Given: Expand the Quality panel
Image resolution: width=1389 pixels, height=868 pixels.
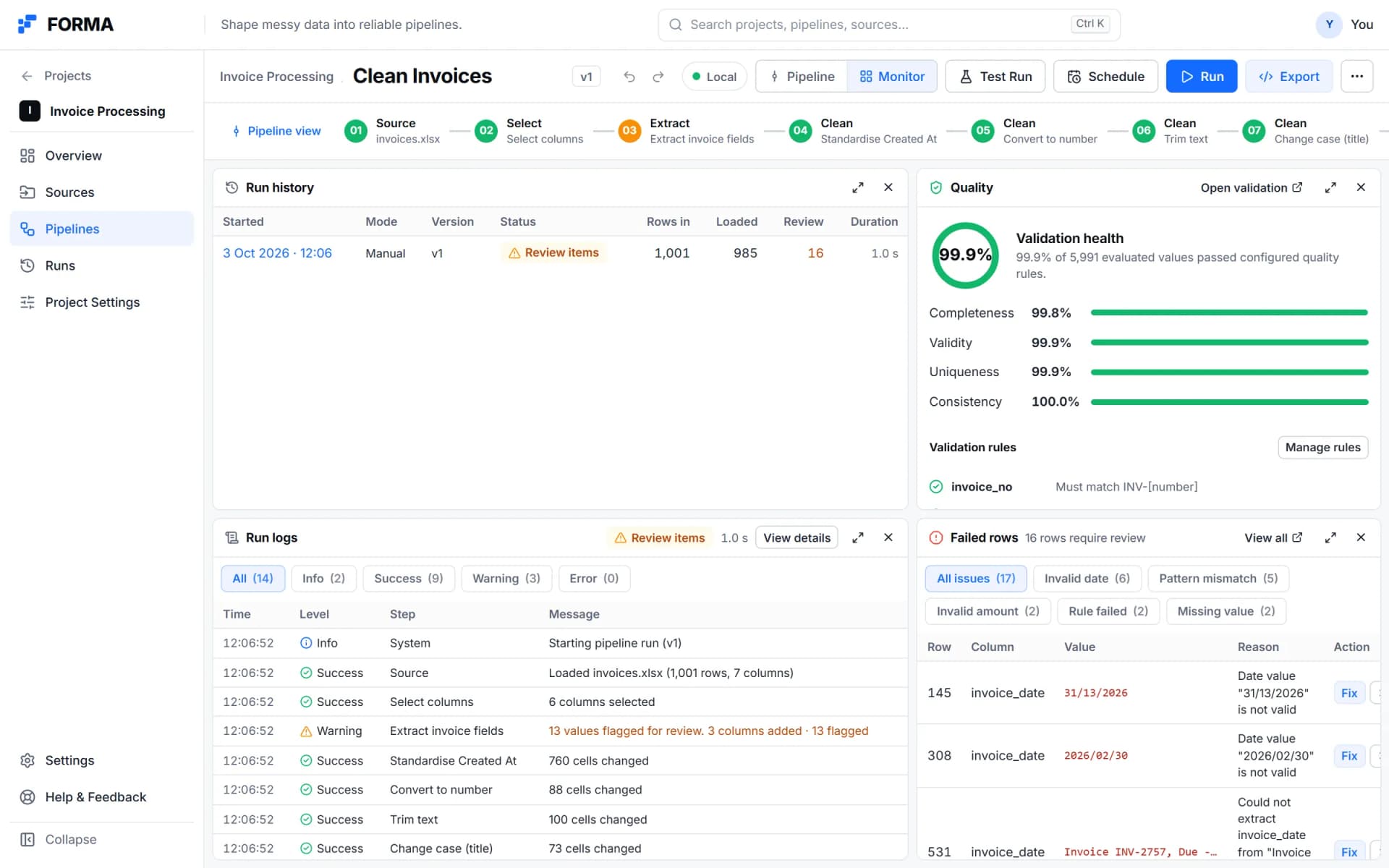Looking at the screenshot, I should tap(1330, 187).
